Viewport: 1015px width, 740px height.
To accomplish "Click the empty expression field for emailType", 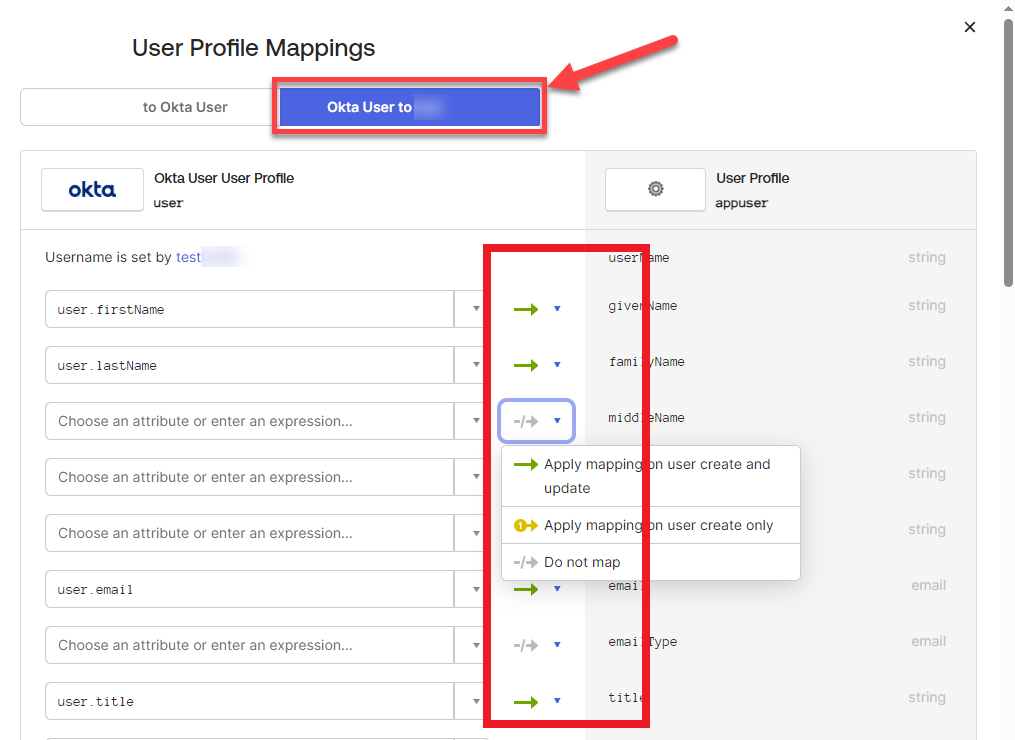I will click(249, 645).
